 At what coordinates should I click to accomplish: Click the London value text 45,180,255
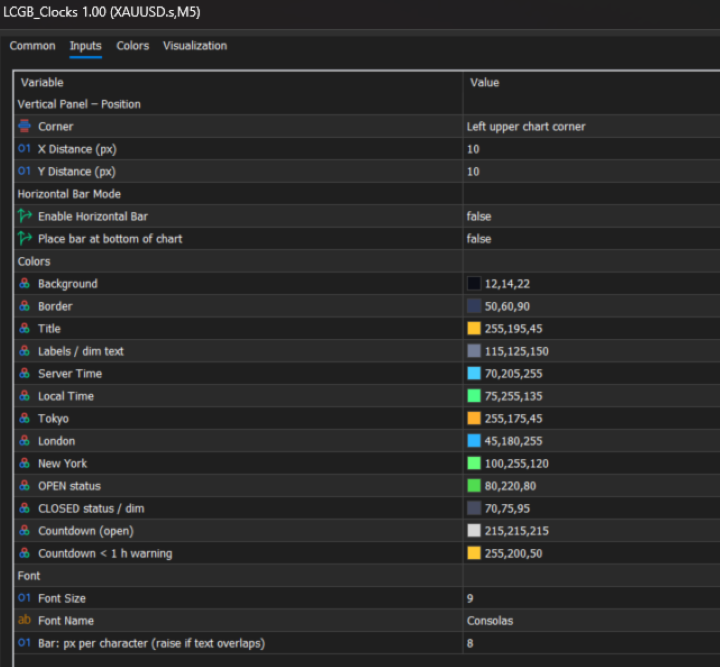[x=513, y=441]
